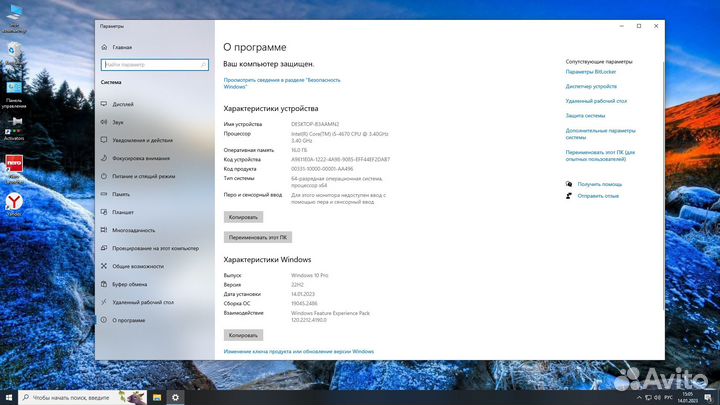Open the Безопасность Windows details link
This screenshot has width=720, height=405.
(x=282, y=83)
